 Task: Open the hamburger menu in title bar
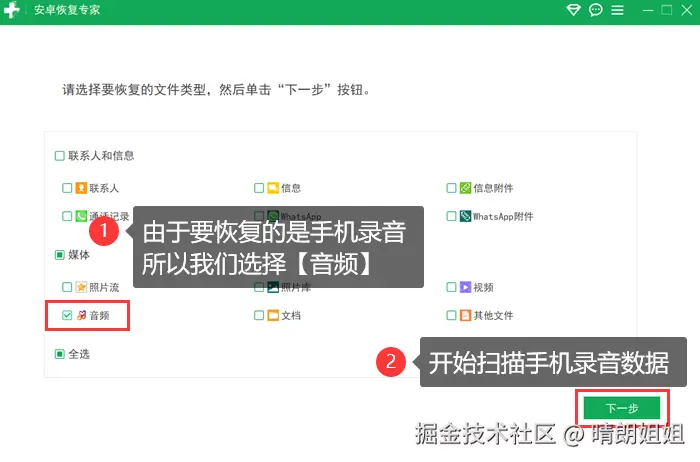(x=617, y=10)
